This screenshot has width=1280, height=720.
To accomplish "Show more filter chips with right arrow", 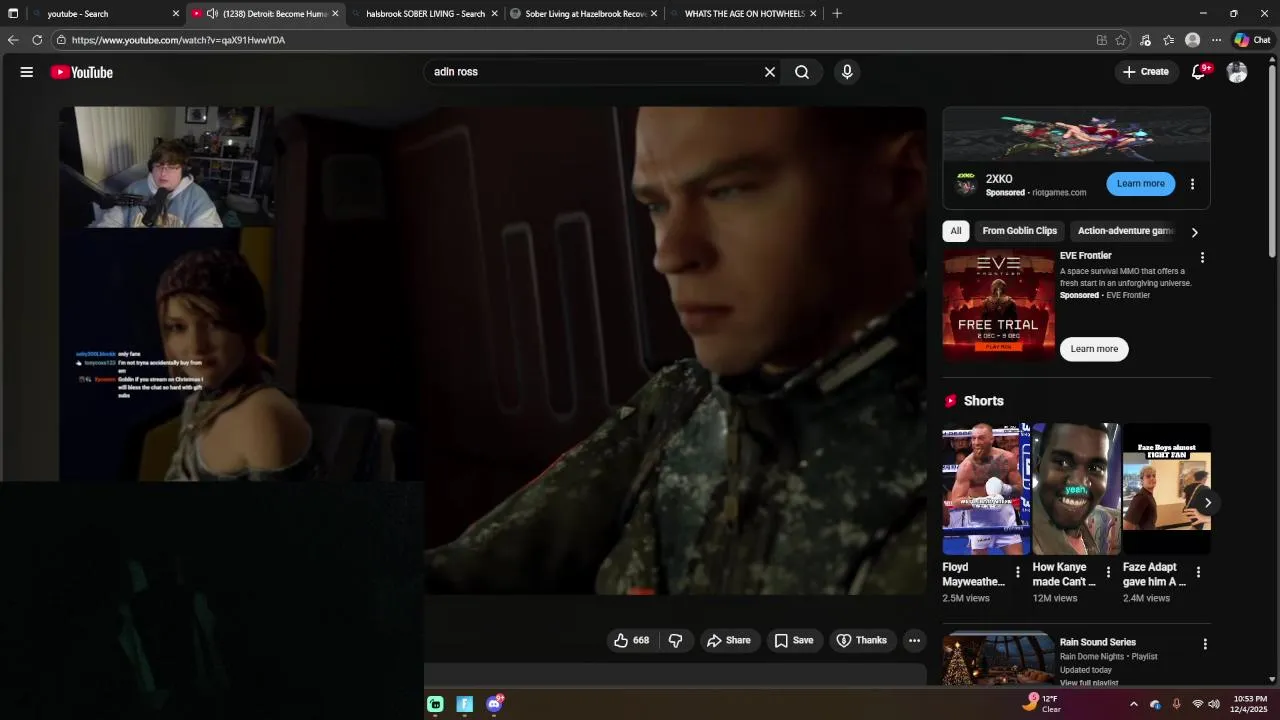I will pos(1194,232).
